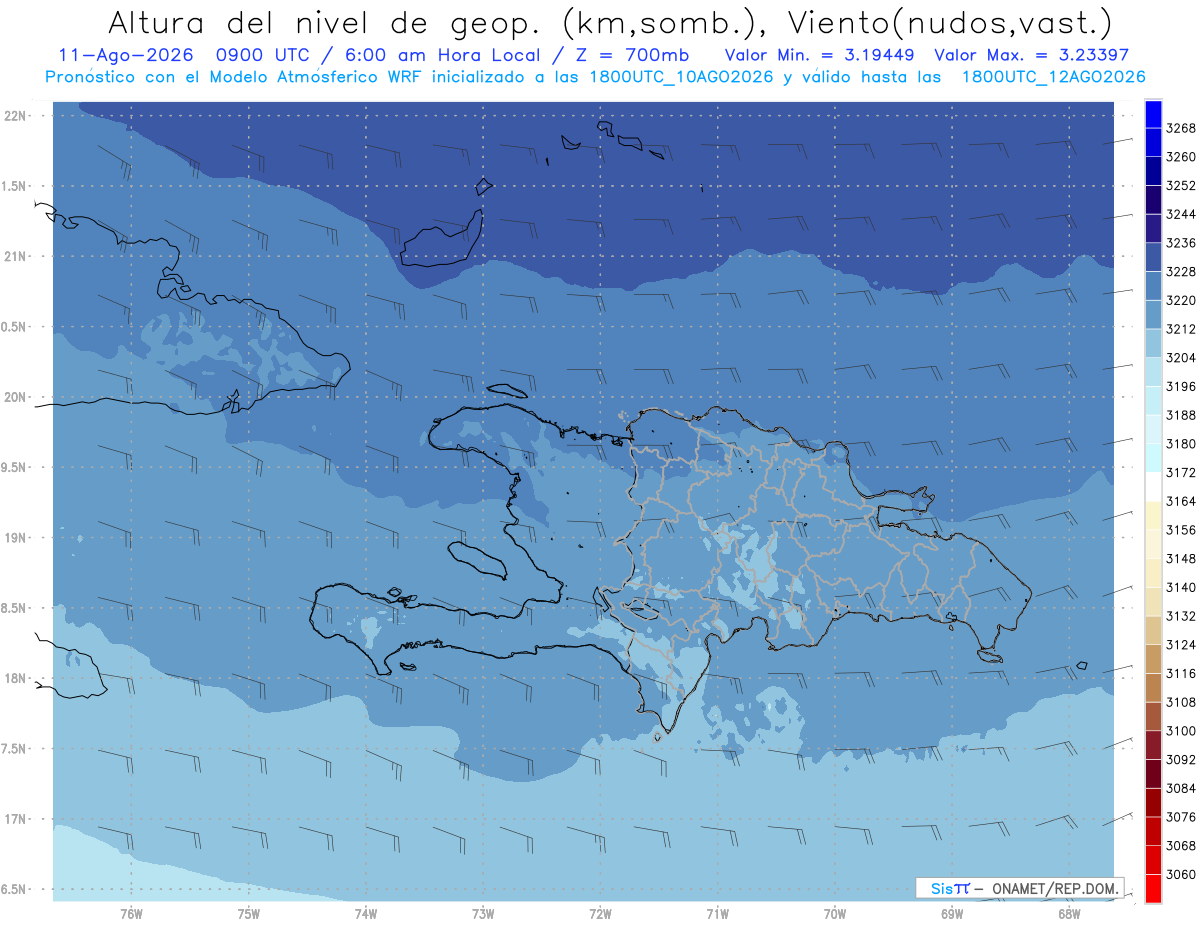Click the '3108' legend value
1200x927 pixels.
pyautogui.click(x=1180, y=702)
